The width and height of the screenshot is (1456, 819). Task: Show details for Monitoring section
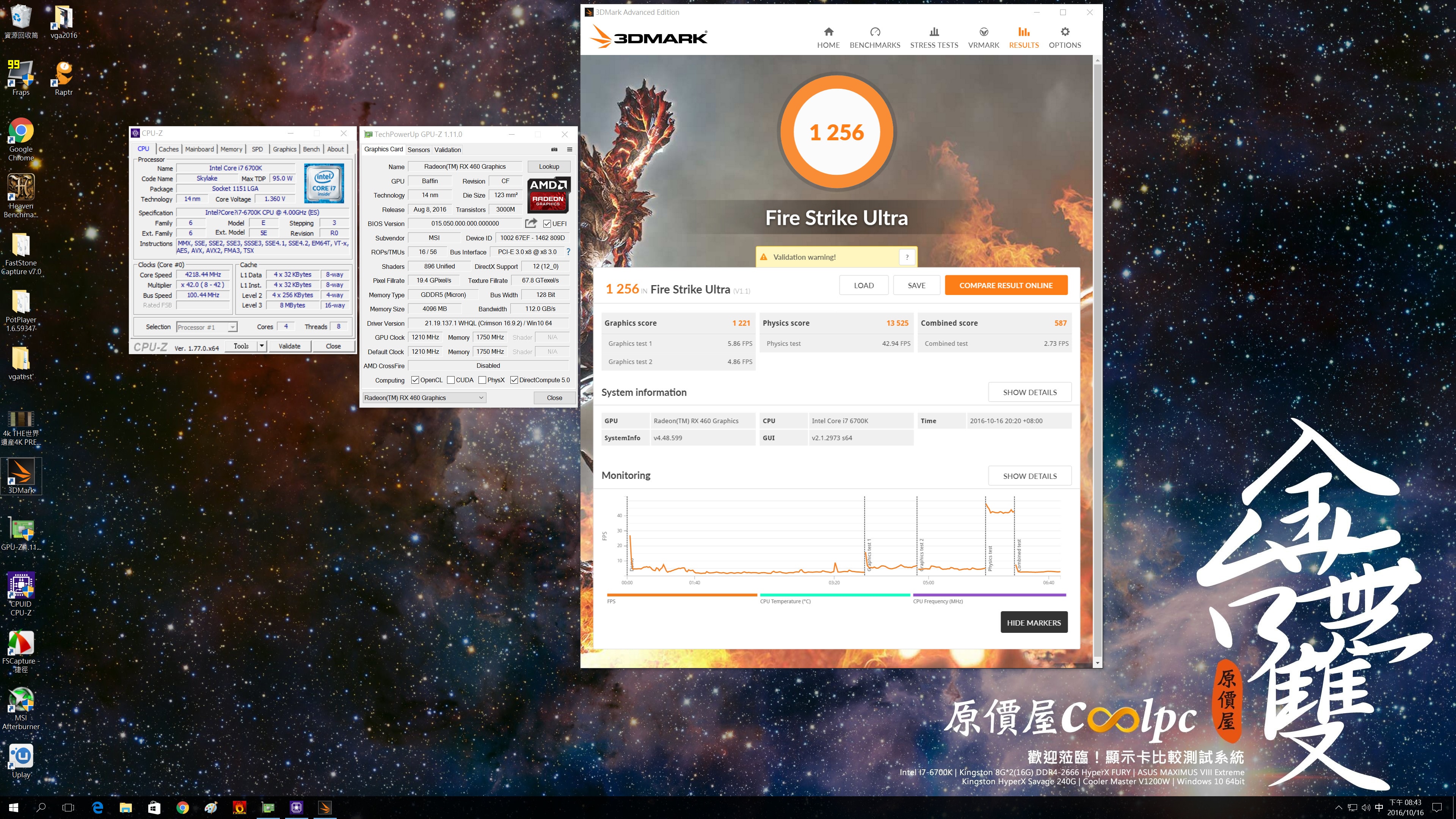coord(1030,476)
